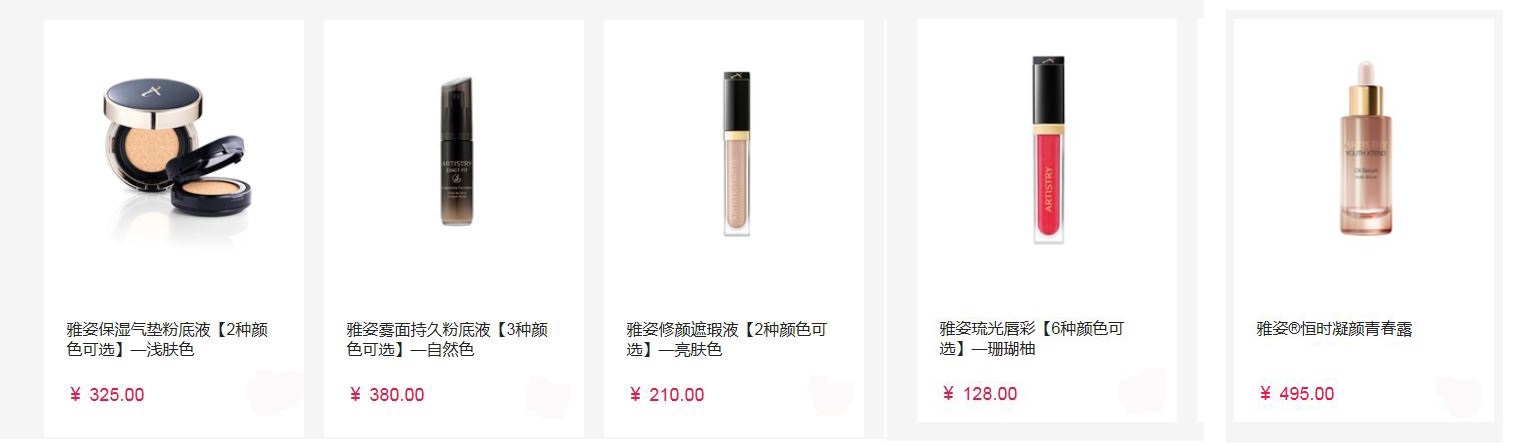This screenshot has width=1518, height=446.
Task: Click the ¥ 325.00 price label
Action: click(x=106, y=395)
